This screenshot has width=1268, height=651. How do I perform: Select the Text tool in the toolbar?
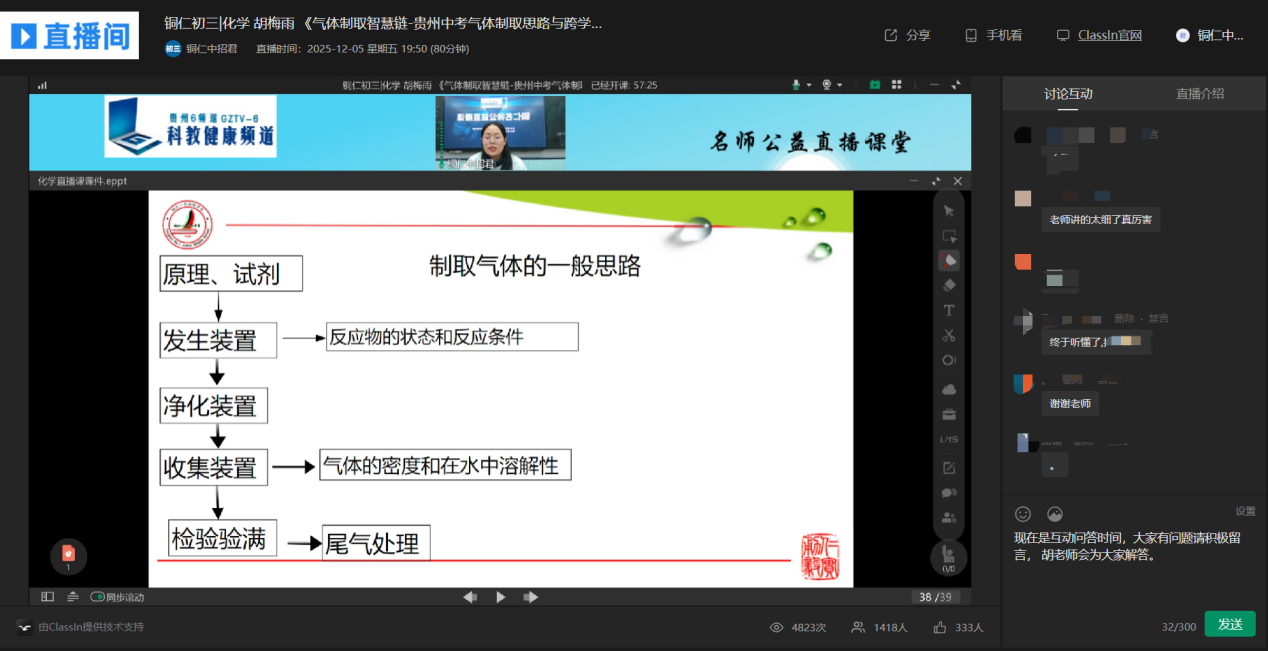tap(949, 310)
